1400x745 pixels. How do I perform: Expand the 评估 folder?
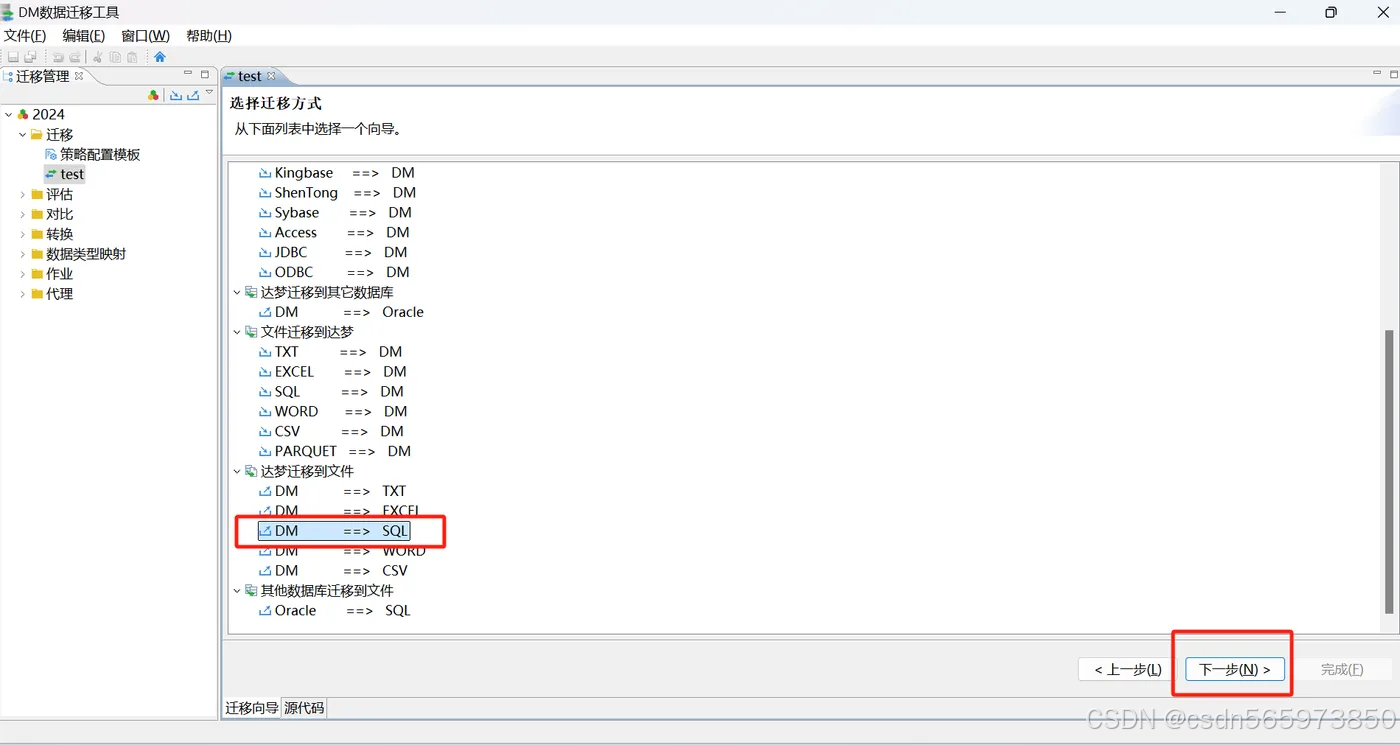pyautogui.click(x=23, y=194)
